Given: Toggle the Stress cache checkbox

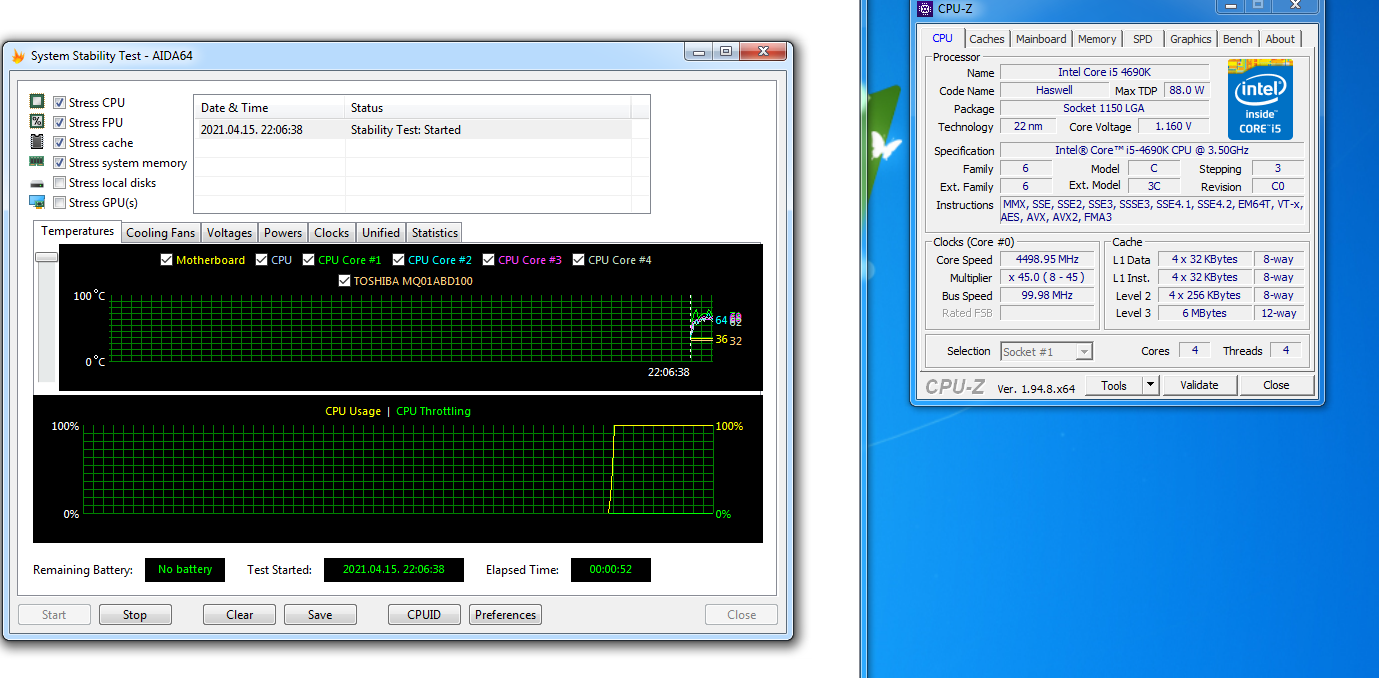Looking at the screenshot, I should 60,142.
